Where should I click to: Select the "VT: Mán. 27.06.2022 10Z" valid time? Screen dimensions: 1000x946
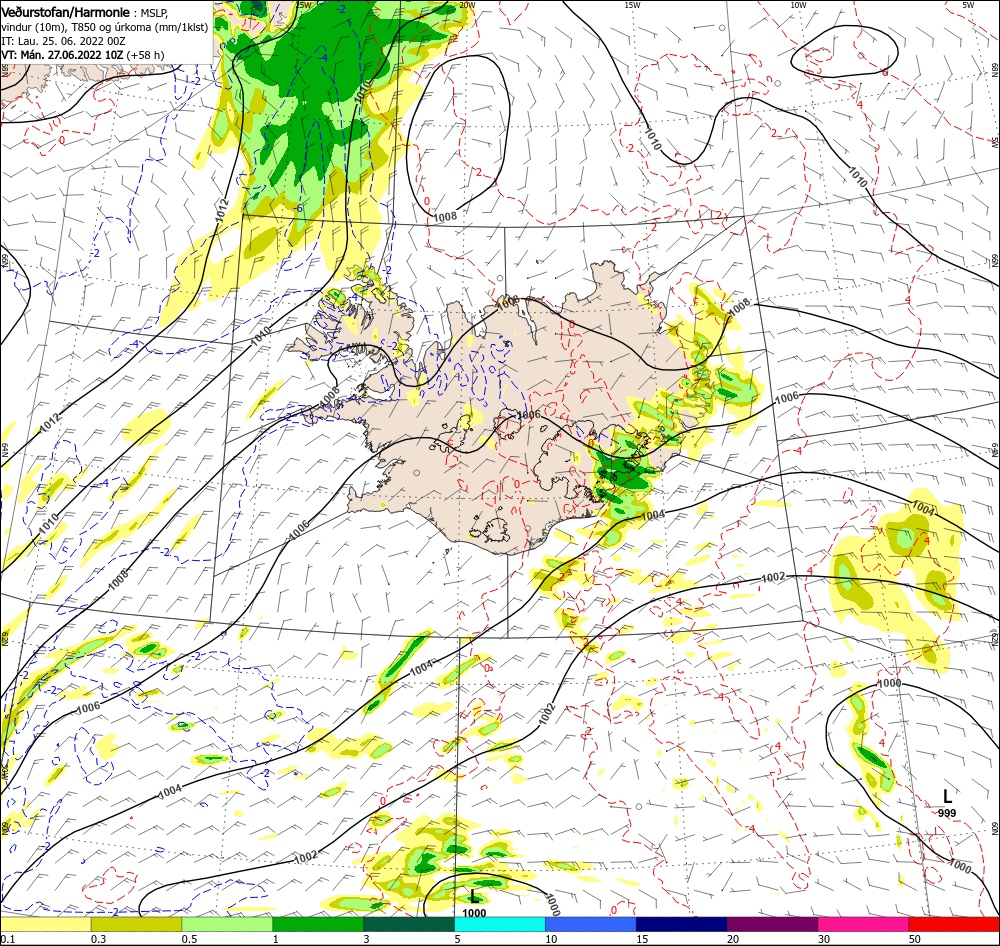pyautogui.click(x=62, y=55)
